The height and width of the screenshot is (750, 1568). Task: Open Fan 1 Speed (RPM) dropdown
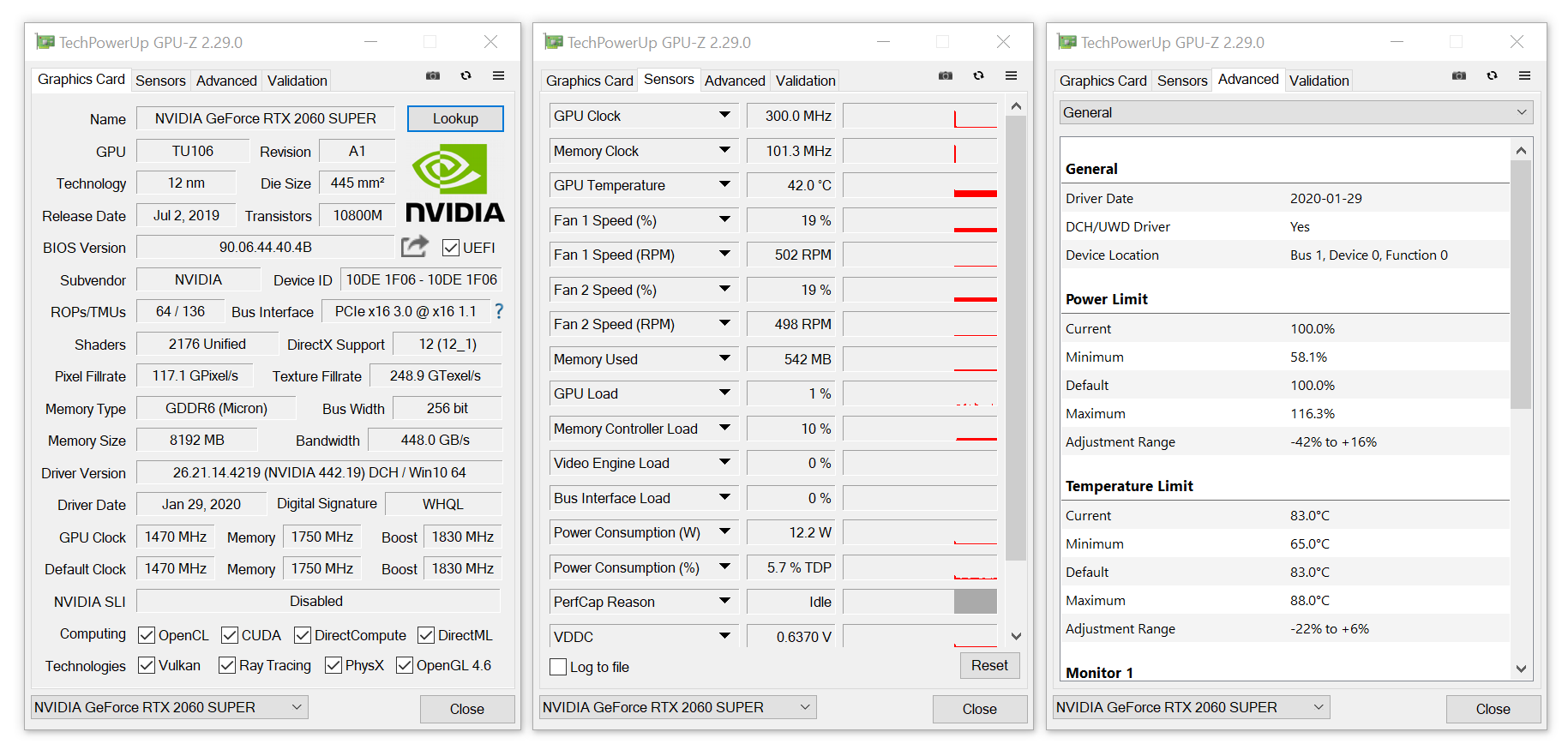click(724, 255)
